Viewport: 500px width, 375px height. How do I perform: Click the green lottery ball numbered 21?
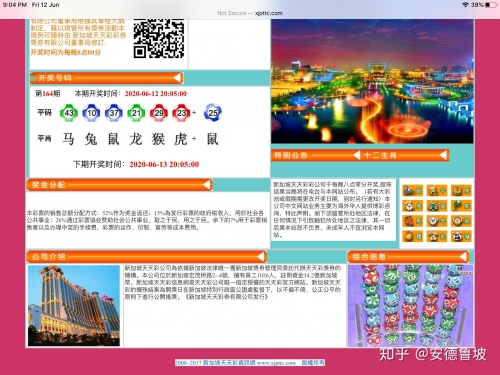pyautogui.click(x=136, y=113)
